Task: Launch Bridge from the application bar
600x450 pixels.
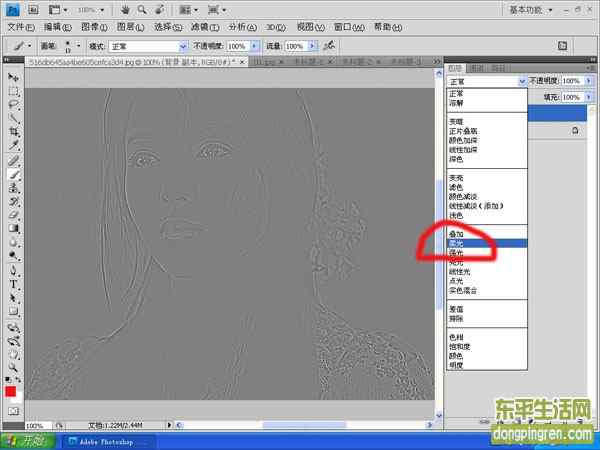Action: [x=34, y=9]
